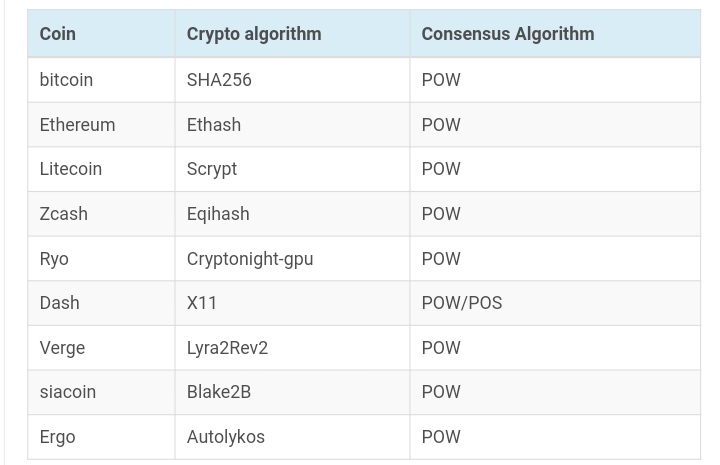The width and height of the screenshot is (720, 465).
Task: Click the Consensus Algorithm column header
Action: 507,34
